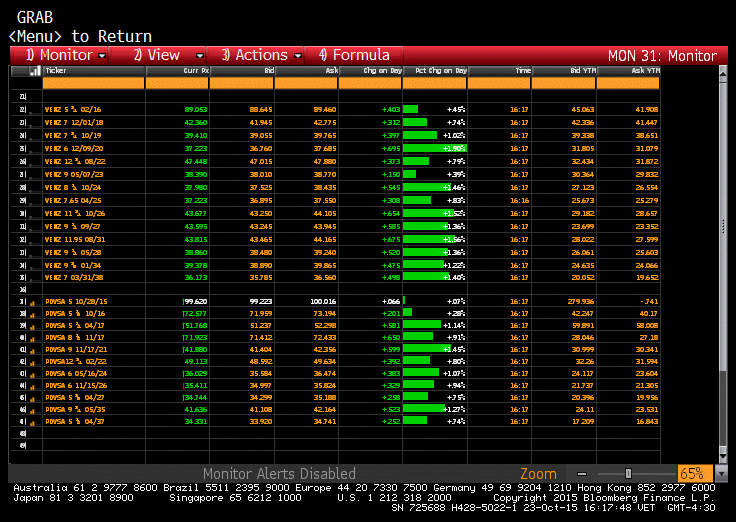Click the Bid filter input field
Screen dimensions: 736x522
pyautogui.click(x=241, y=83)
